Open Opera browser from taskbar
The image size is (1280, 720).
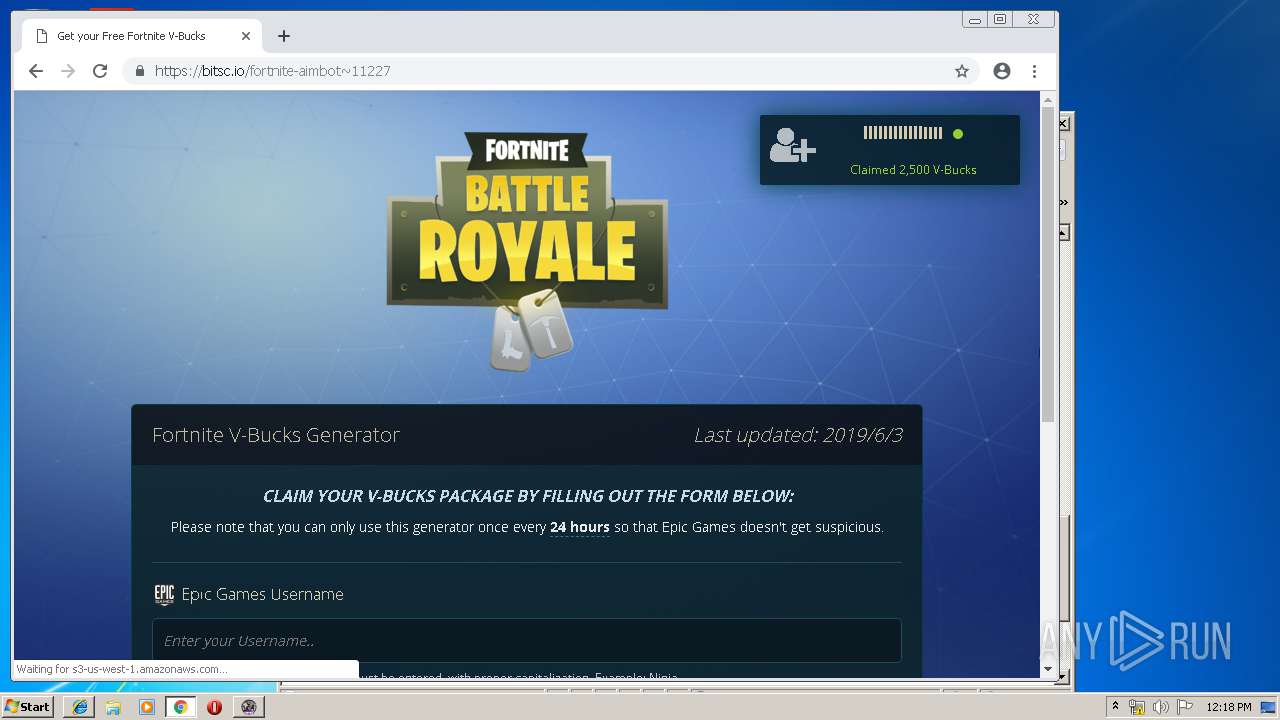(214, 707)
